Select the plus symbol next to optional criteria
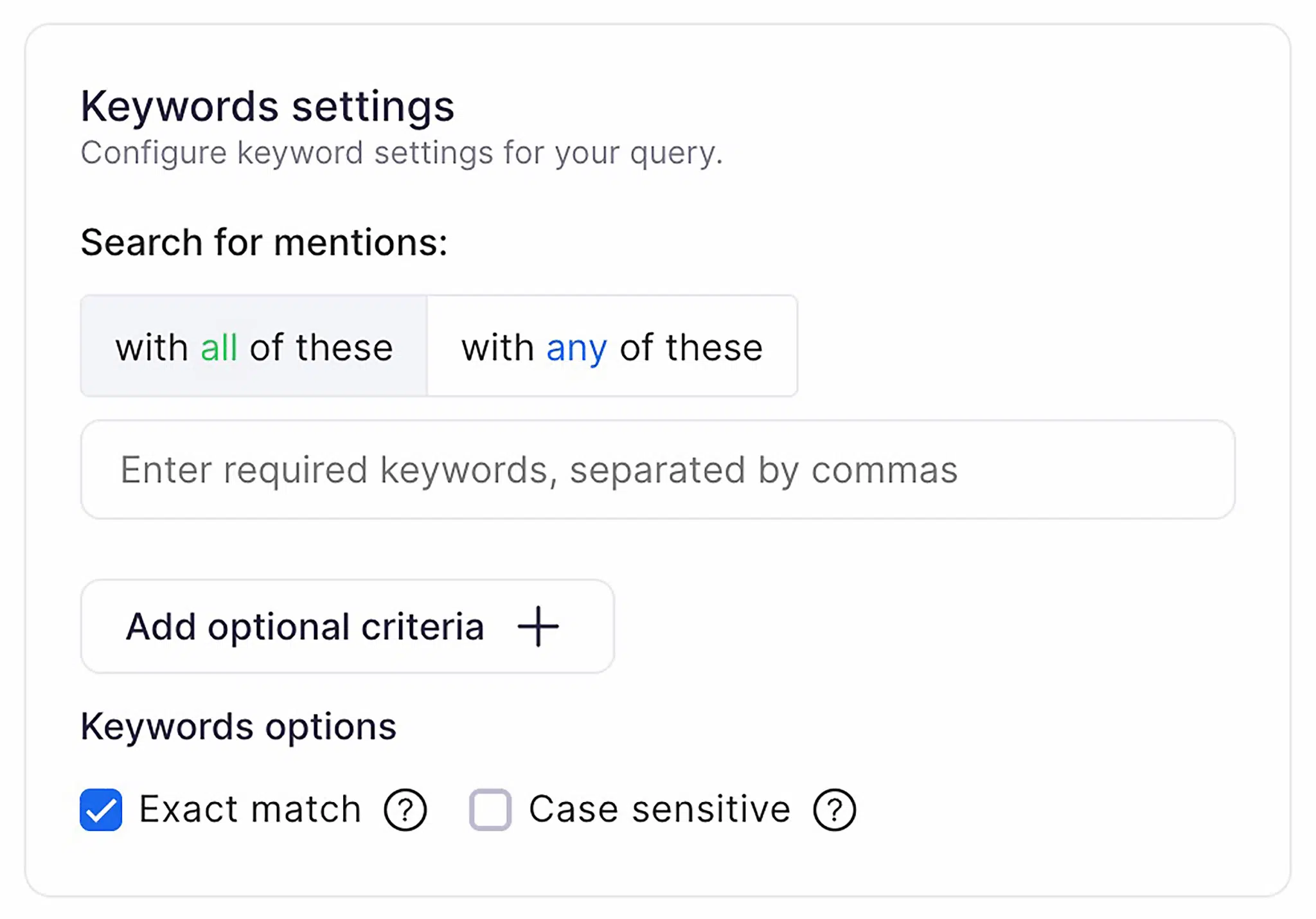The image size is (1316, 919). click(537, 626)
